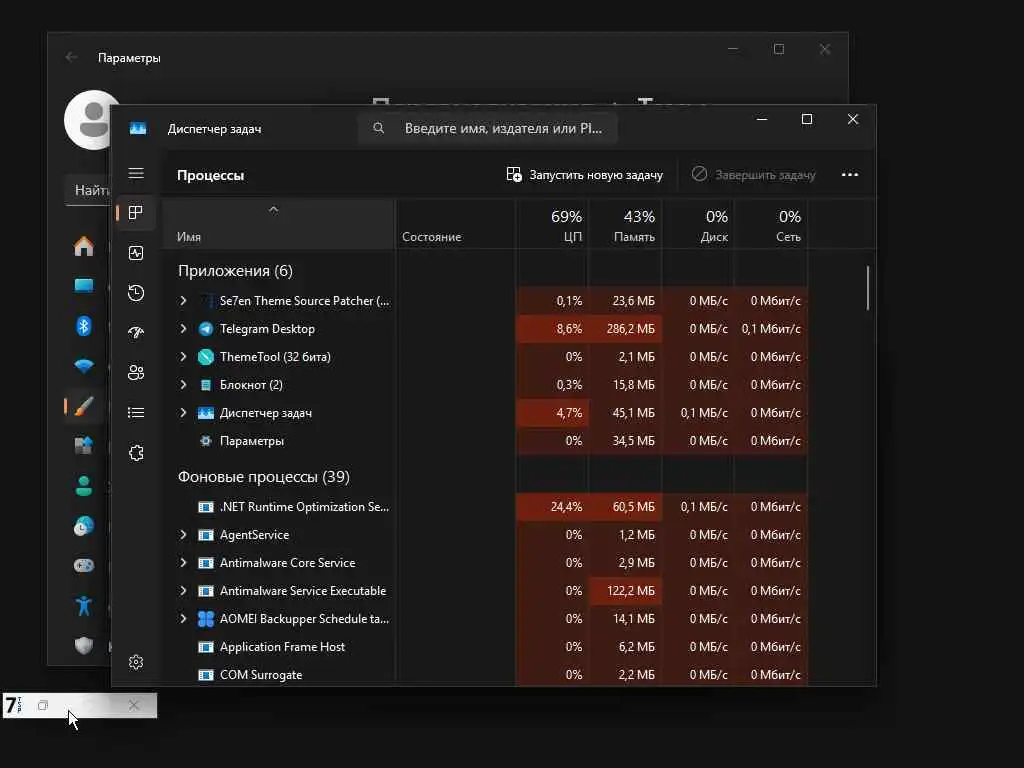
Task: Expand Antimalware Core Service process
Action: point(184,562)
